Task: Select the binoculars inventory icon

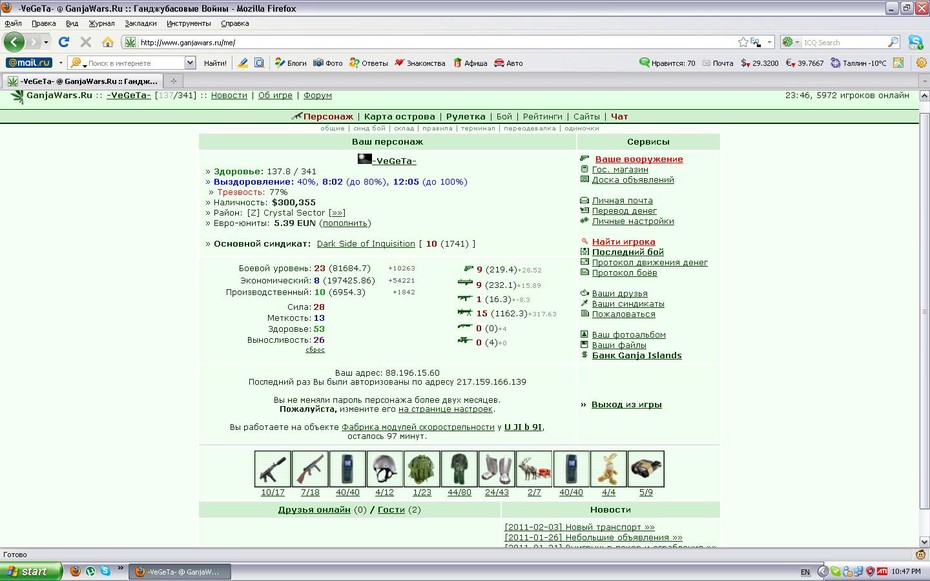Action: (646, 469)
